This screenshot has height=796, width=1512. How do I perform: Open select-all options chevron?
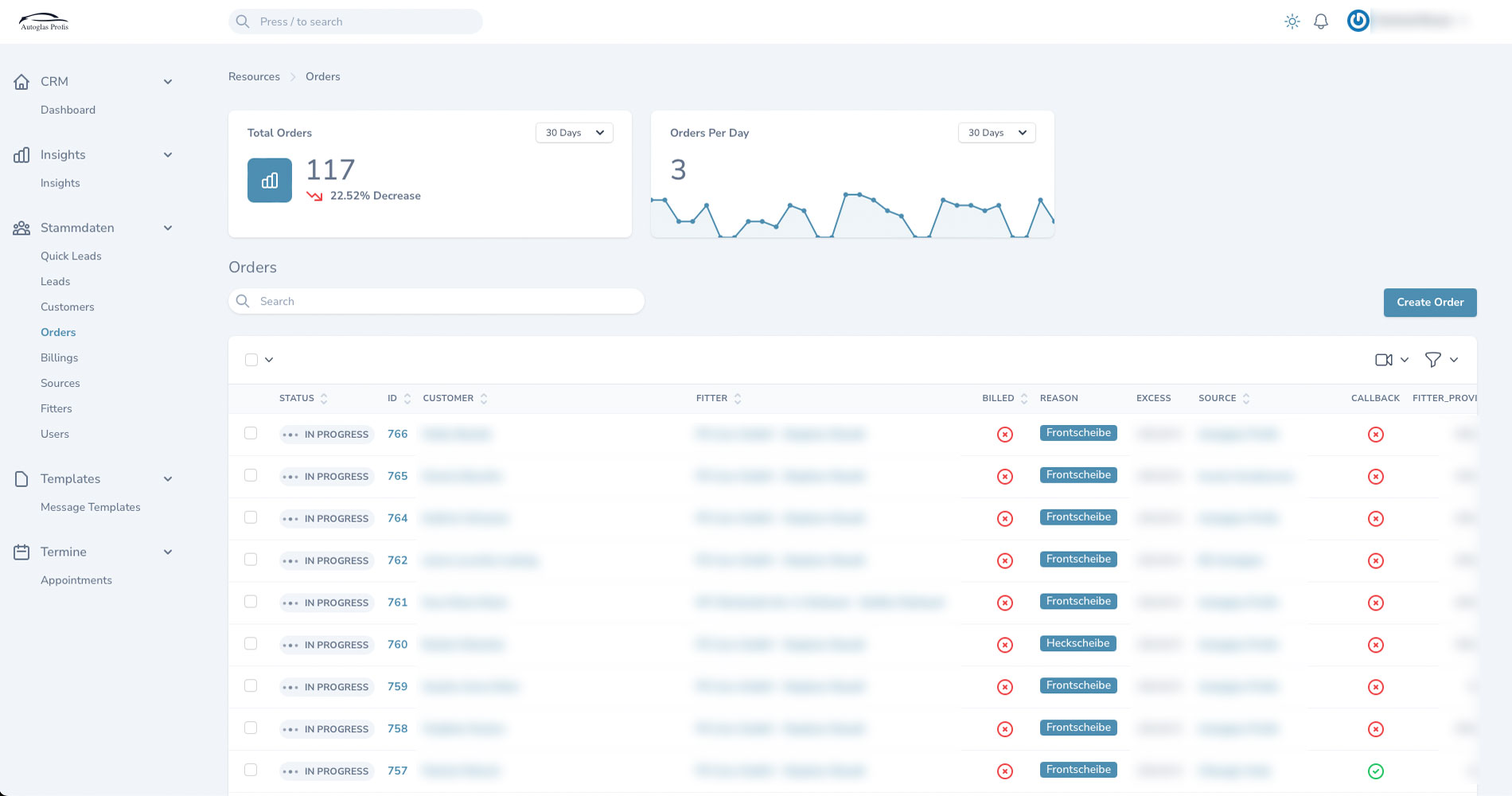tap(269, 360)
